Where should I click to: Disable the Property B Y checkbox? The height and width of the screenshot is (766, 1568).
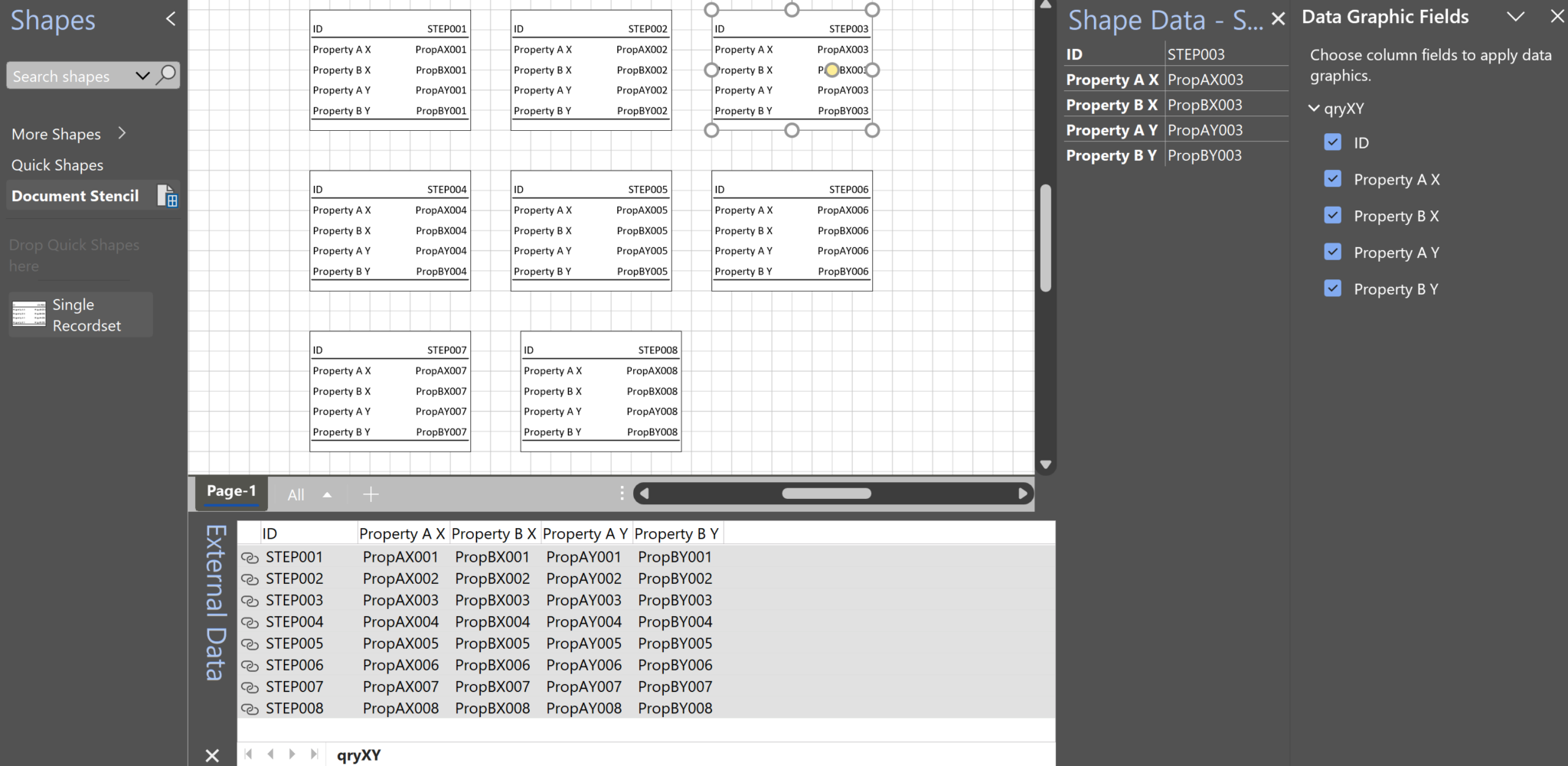1333,288
